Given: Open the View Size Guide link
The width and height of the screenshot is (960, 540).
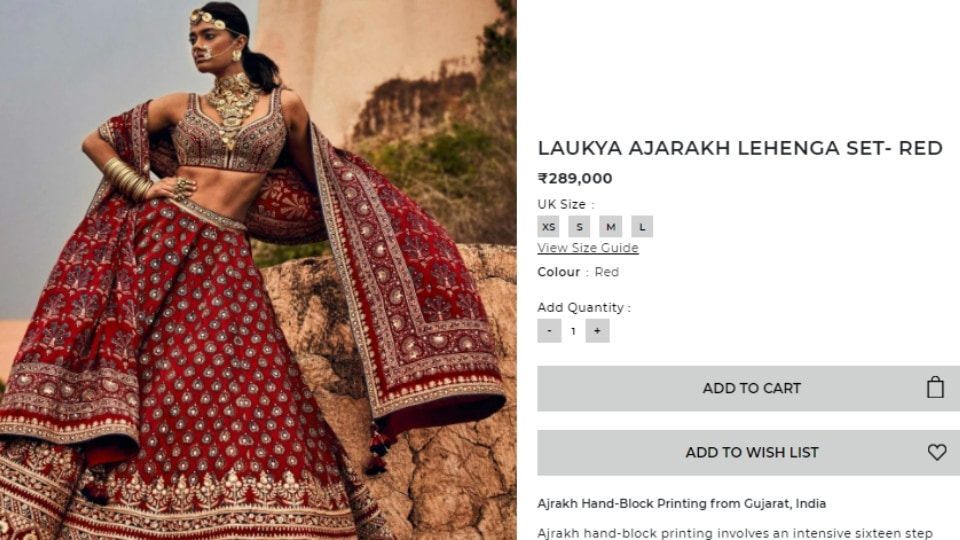Looking at the screenshot, I should 588,248.
